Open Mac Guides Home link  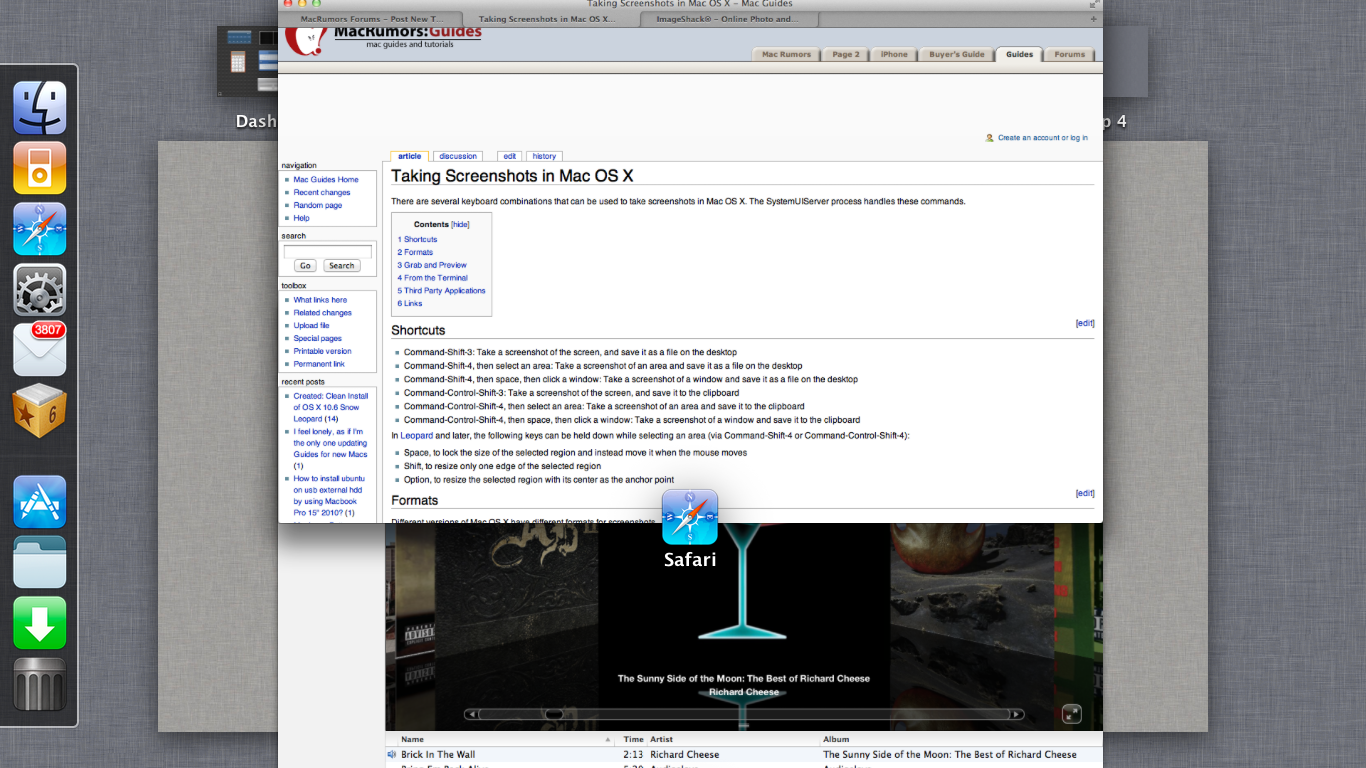[x=326, y=180]
